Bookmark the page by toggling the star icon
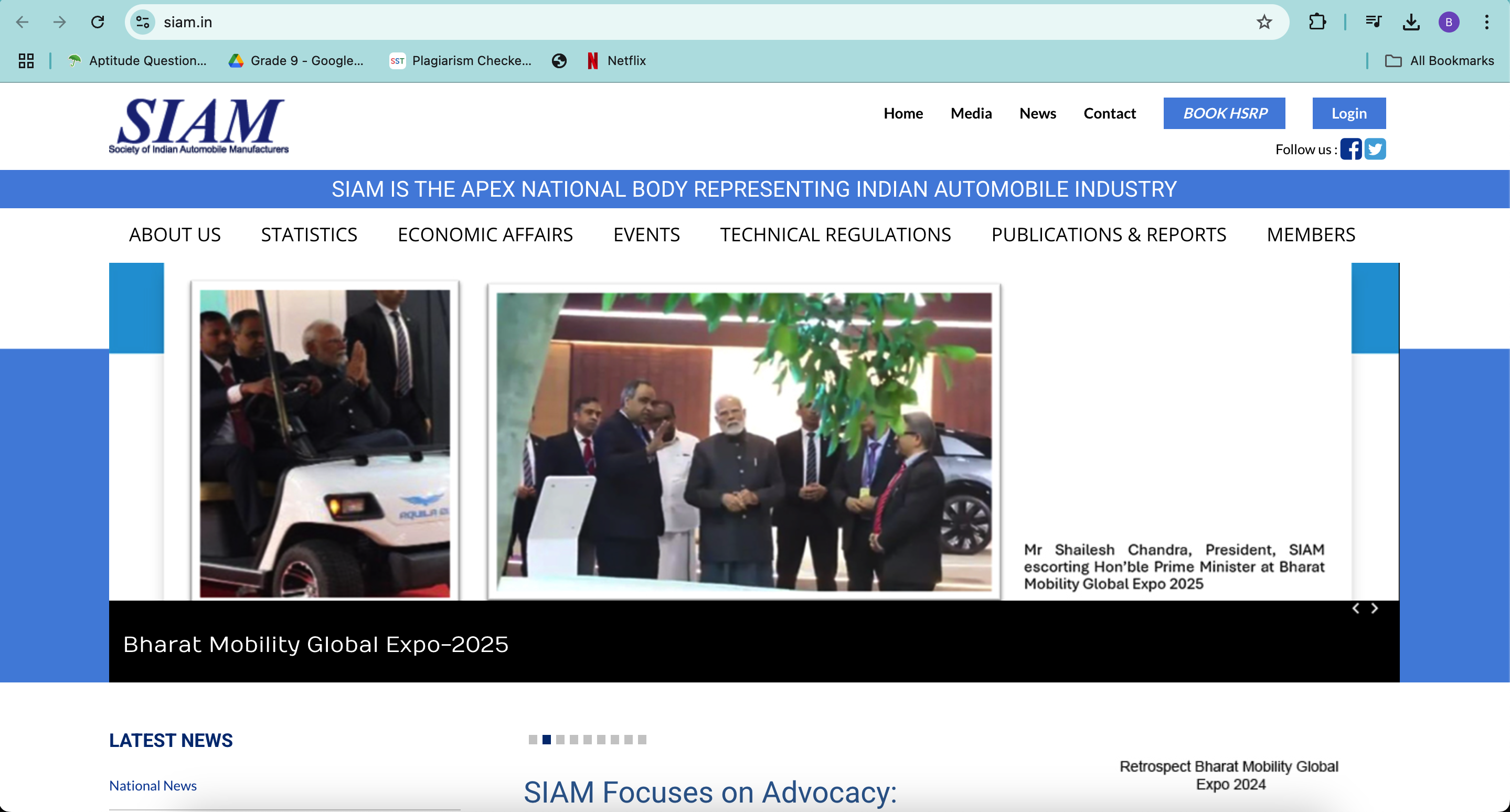1510x812 pixels. pyautogui.click(x=1264, y=22)
